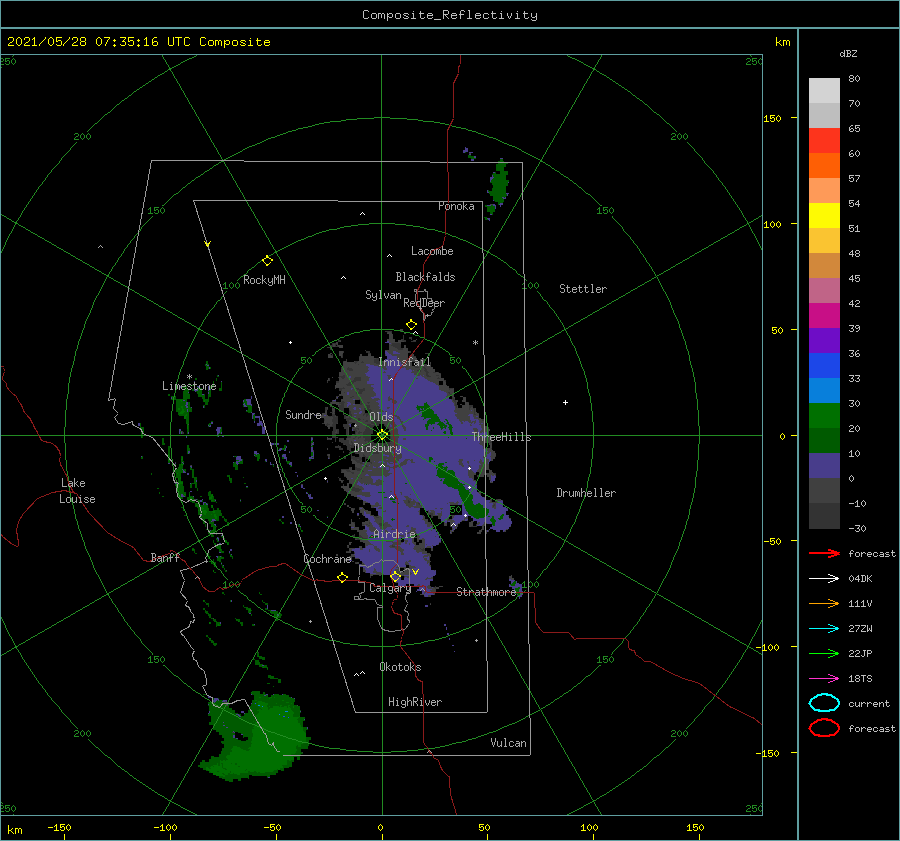Select the Cochrane label
The height and width of the screenshot is (841, 900).
(327, 559)
